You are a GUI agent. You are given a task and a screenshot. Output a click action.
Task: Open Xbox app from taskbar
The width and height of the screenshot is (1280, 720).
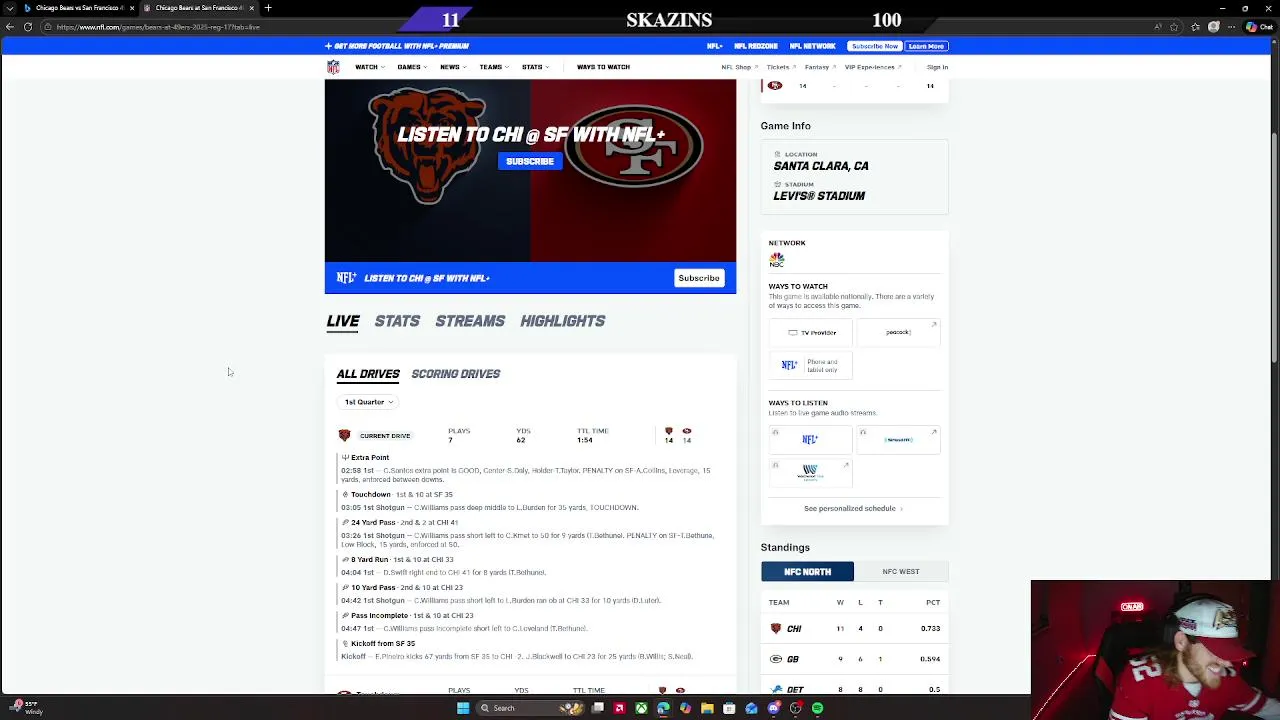[x=641, y=708]
